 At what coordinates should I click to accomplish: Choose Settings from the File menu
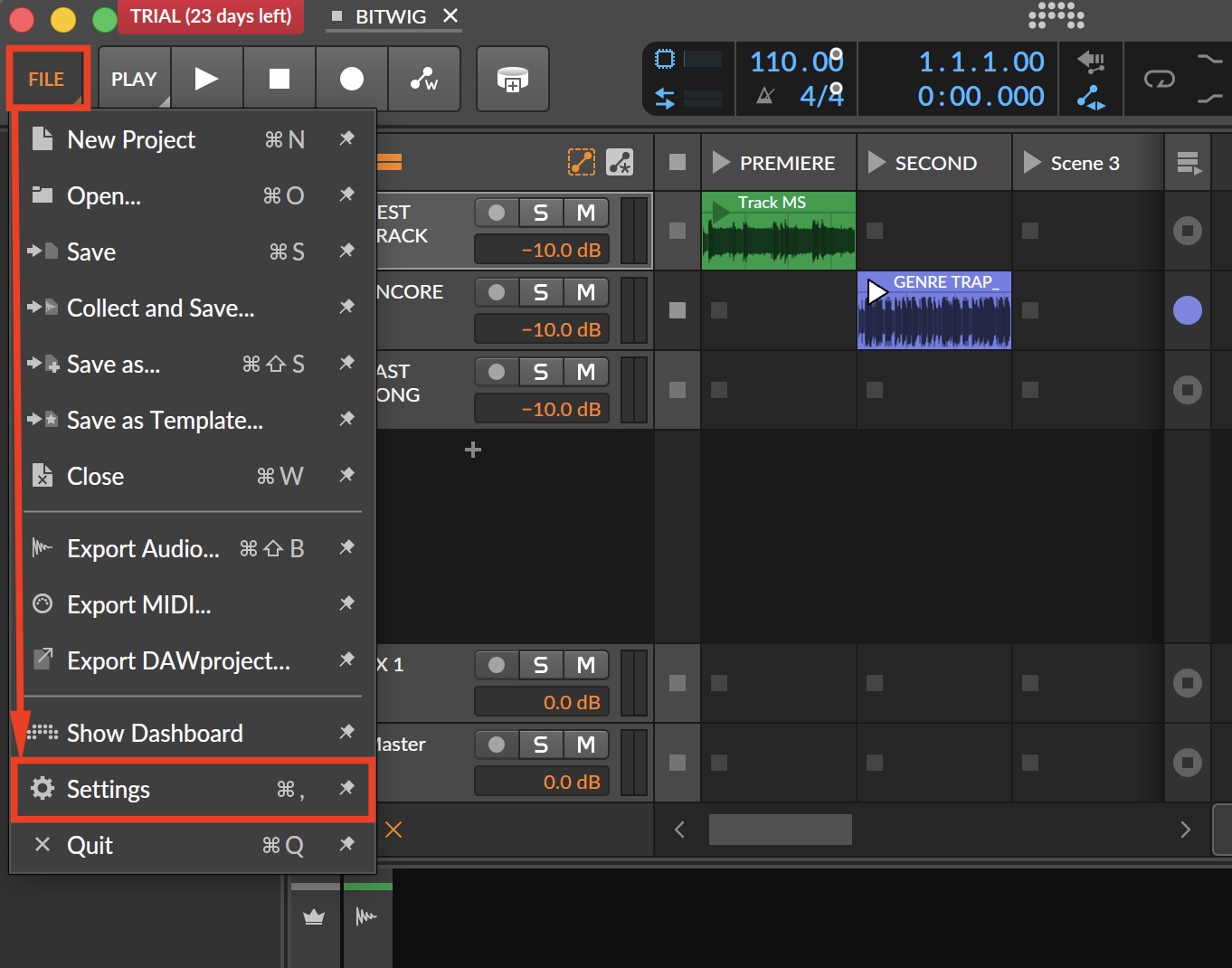194,790
